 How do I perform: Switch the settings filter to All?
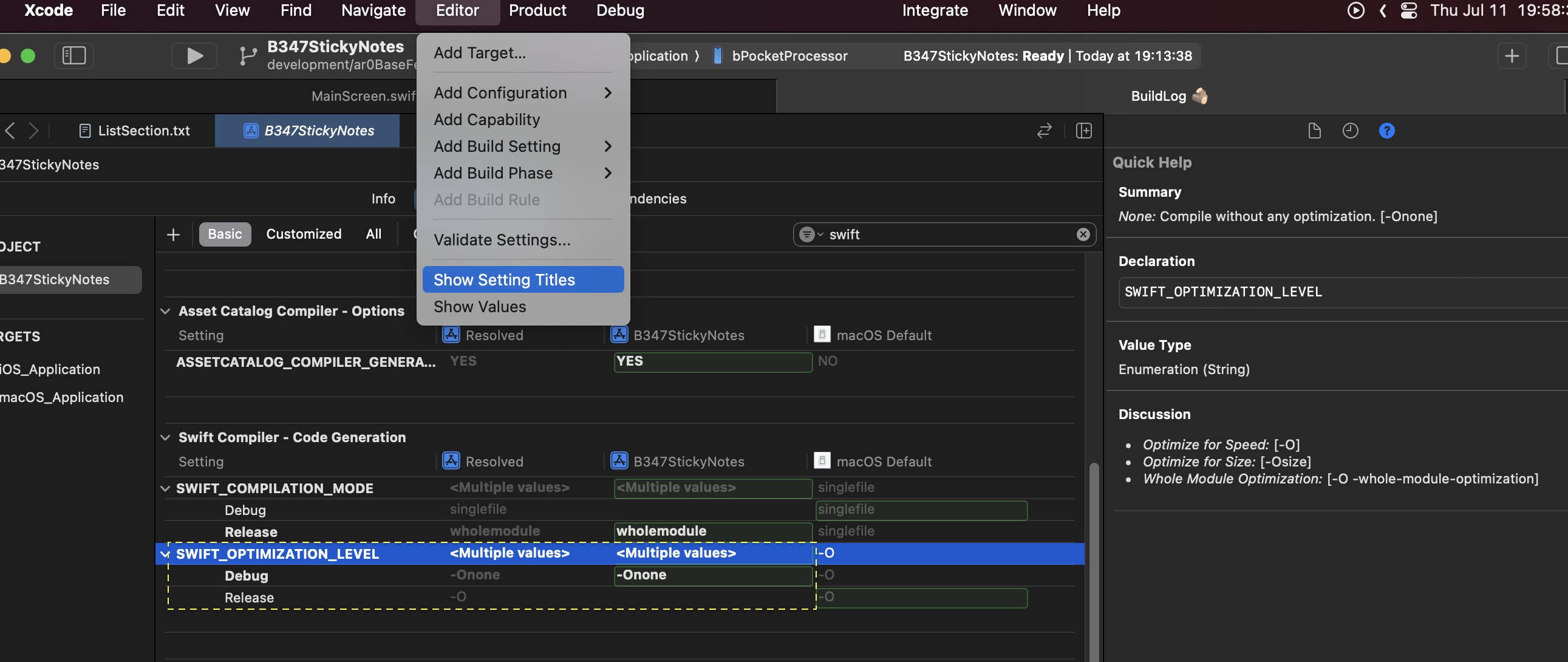(x=373, y=234)
